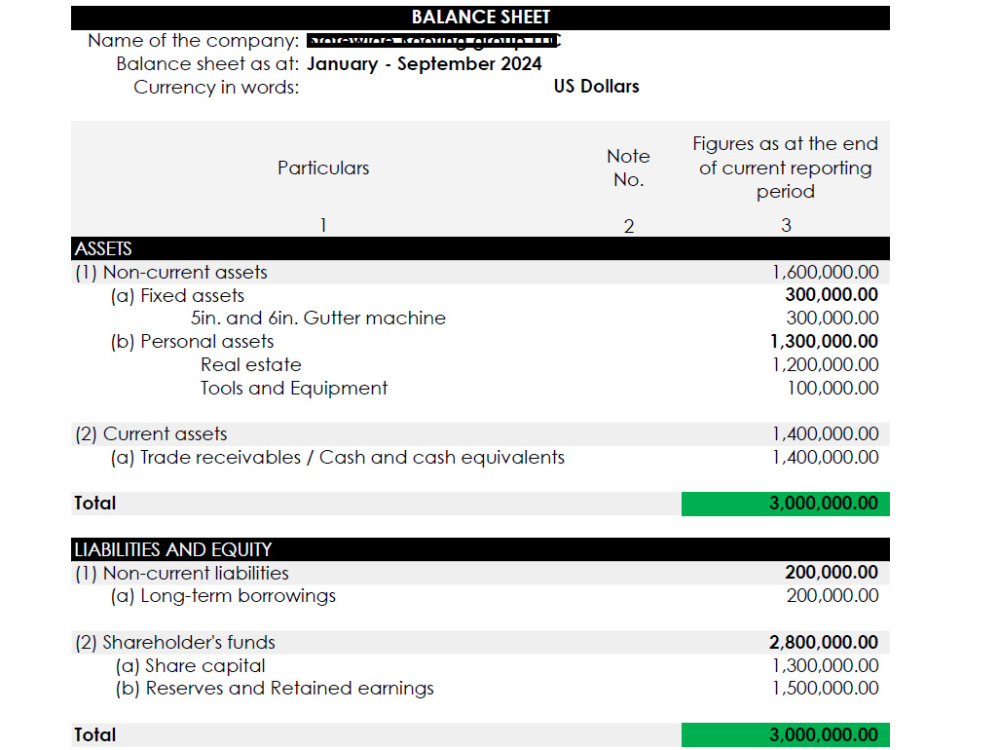This screenshot has height=750, width=1000.
Task: Click the January - September 2024 date
Action: 424,64
